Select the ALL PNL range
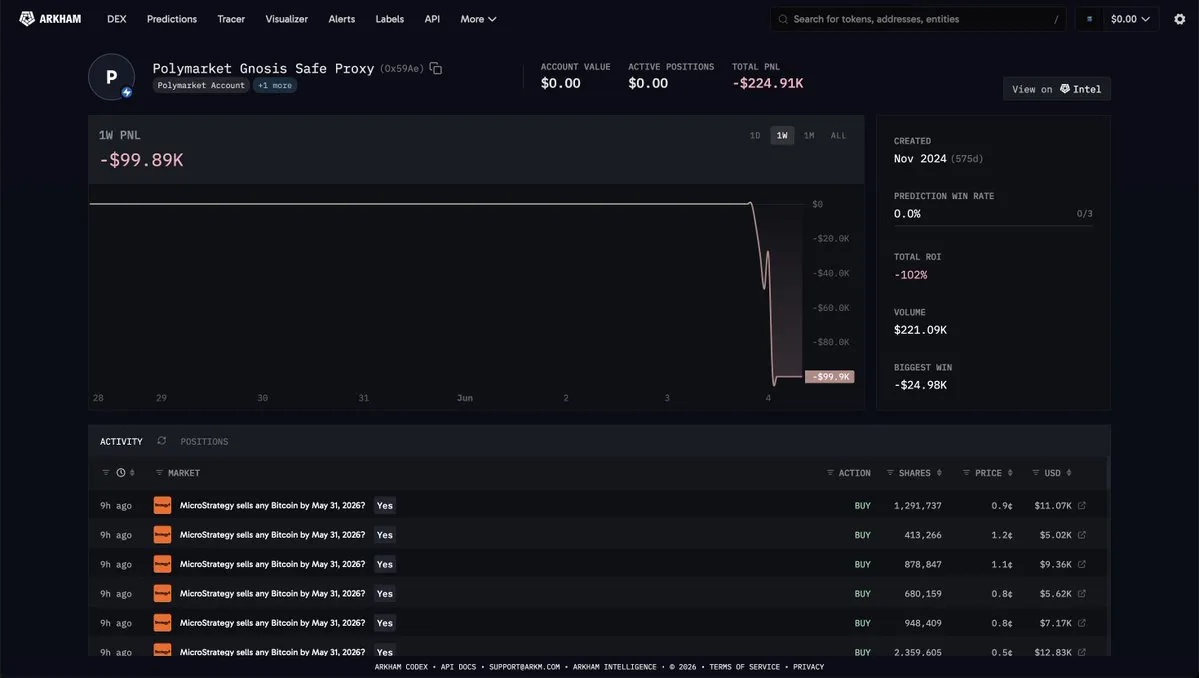 (838, 135)
